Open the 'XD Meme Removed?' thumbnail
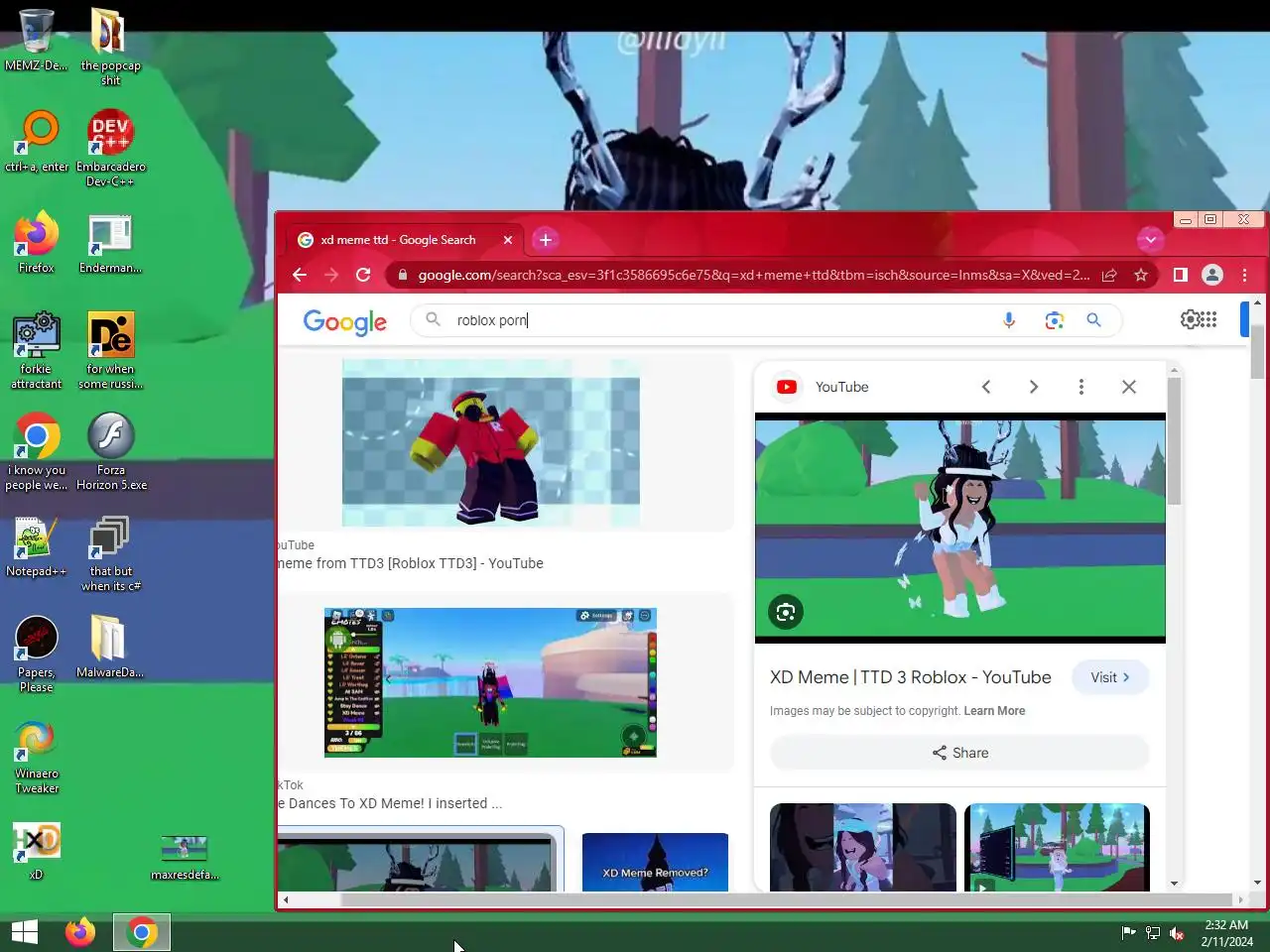 coord(655,862)
